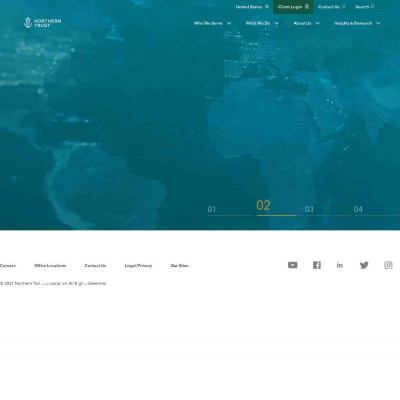This screenshot has width=400, height=400.
Task: Open the YouTube social icon
Action: coord(293,265)
